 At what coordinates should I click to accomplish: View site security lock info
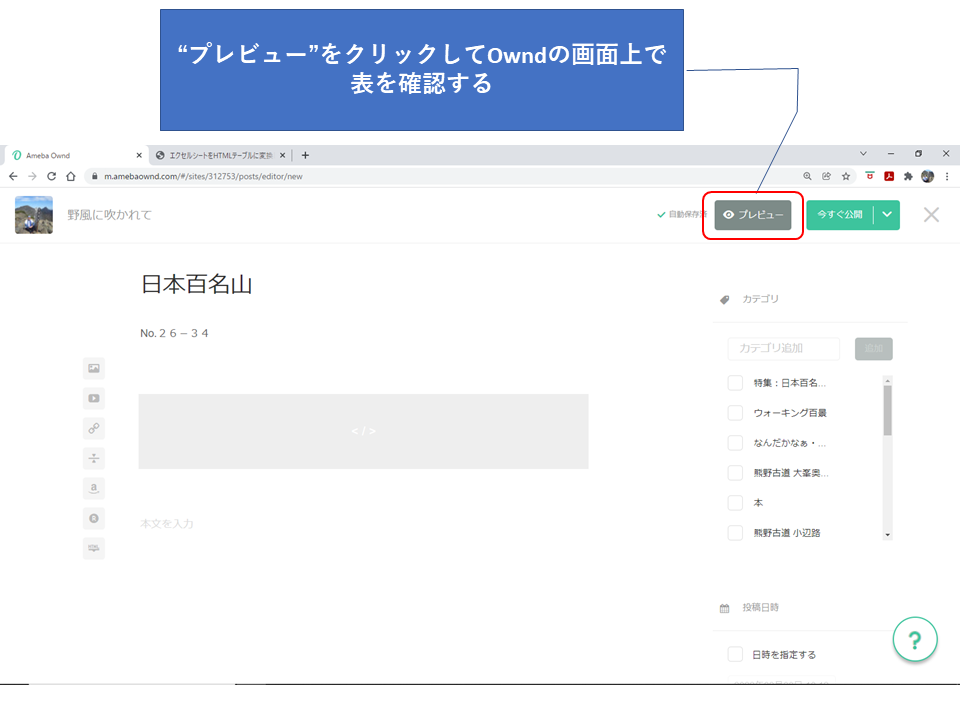coord(94,176)
